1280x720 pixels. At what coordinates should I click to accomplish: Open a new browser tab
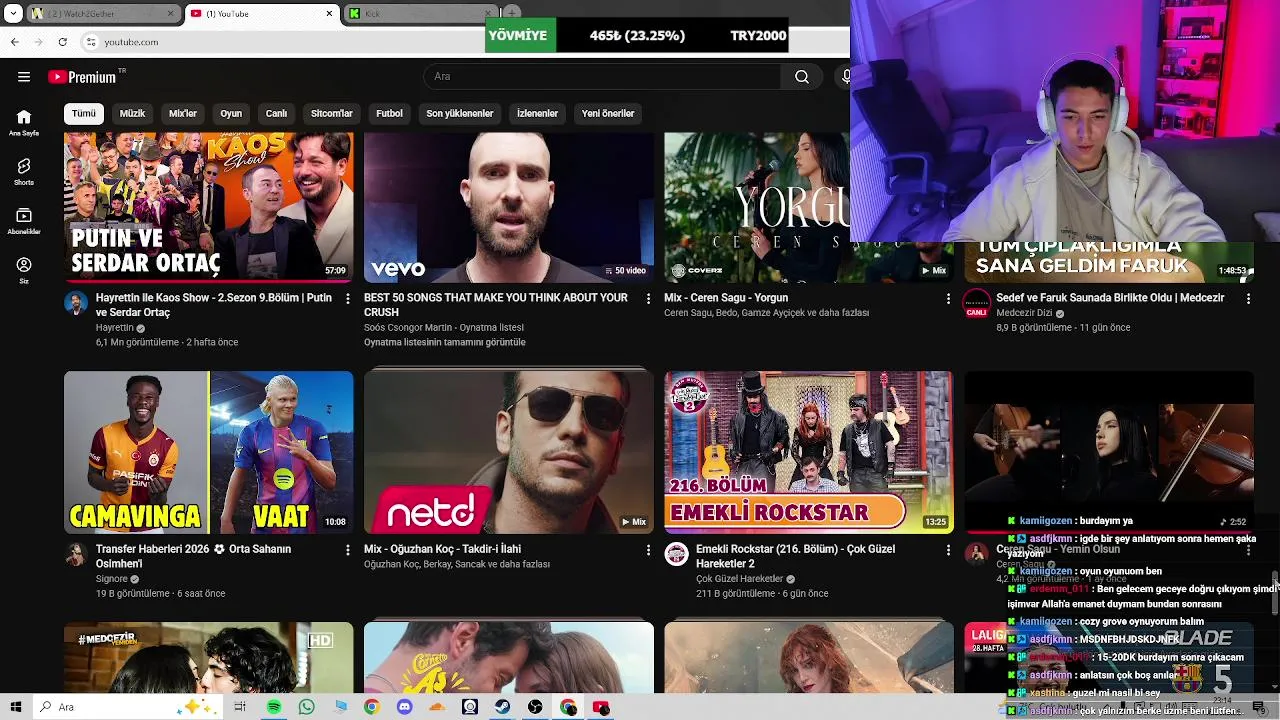pyautogui.click(x=512, y=14)
